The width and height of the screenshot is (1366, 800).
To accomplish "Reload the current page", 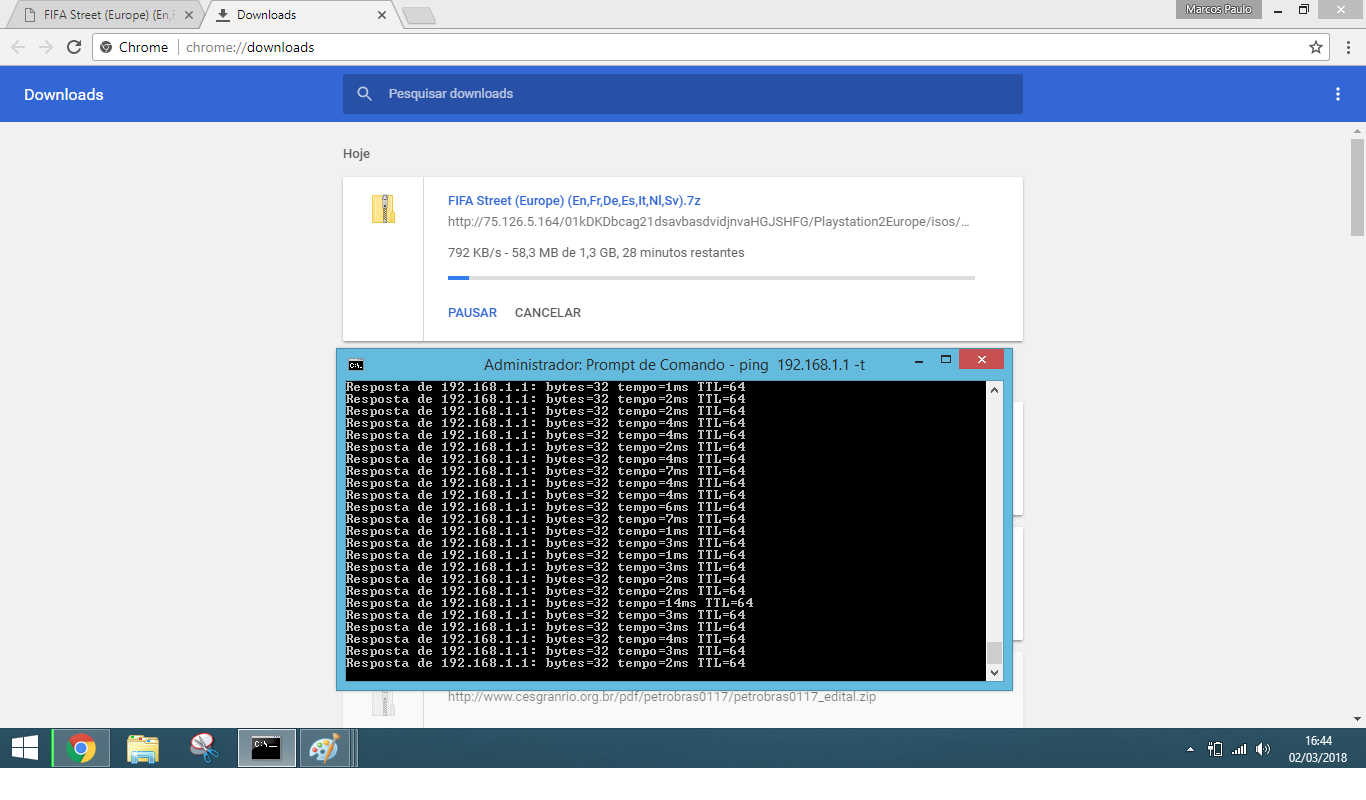I will [x=74, y=47].
